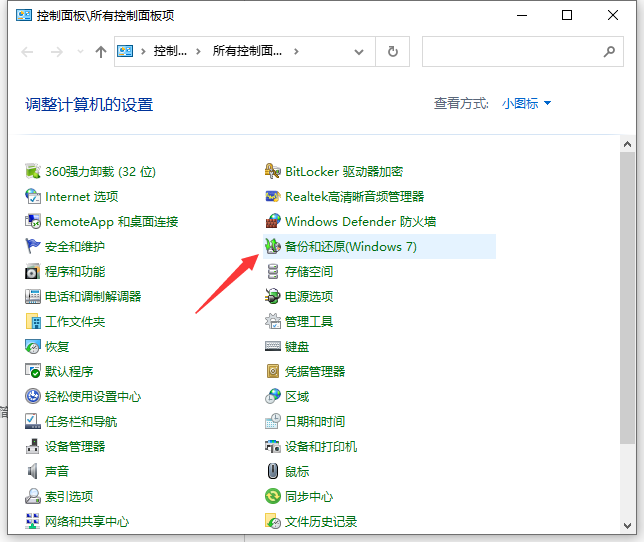Click the 备份和还原(Windows 7) icon
This screenshot has width=644, height=542.
(273, 247)
